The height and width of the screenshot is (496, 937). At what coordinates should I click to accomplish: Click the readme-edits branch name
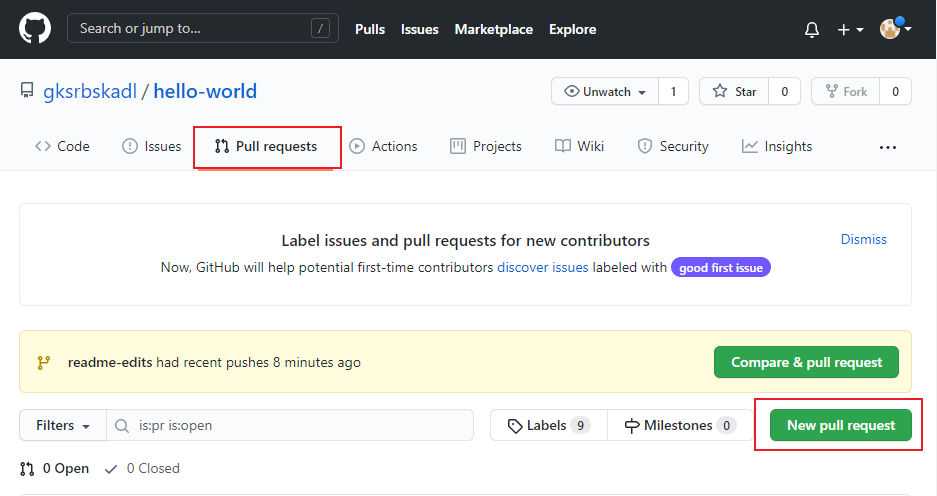110,362
